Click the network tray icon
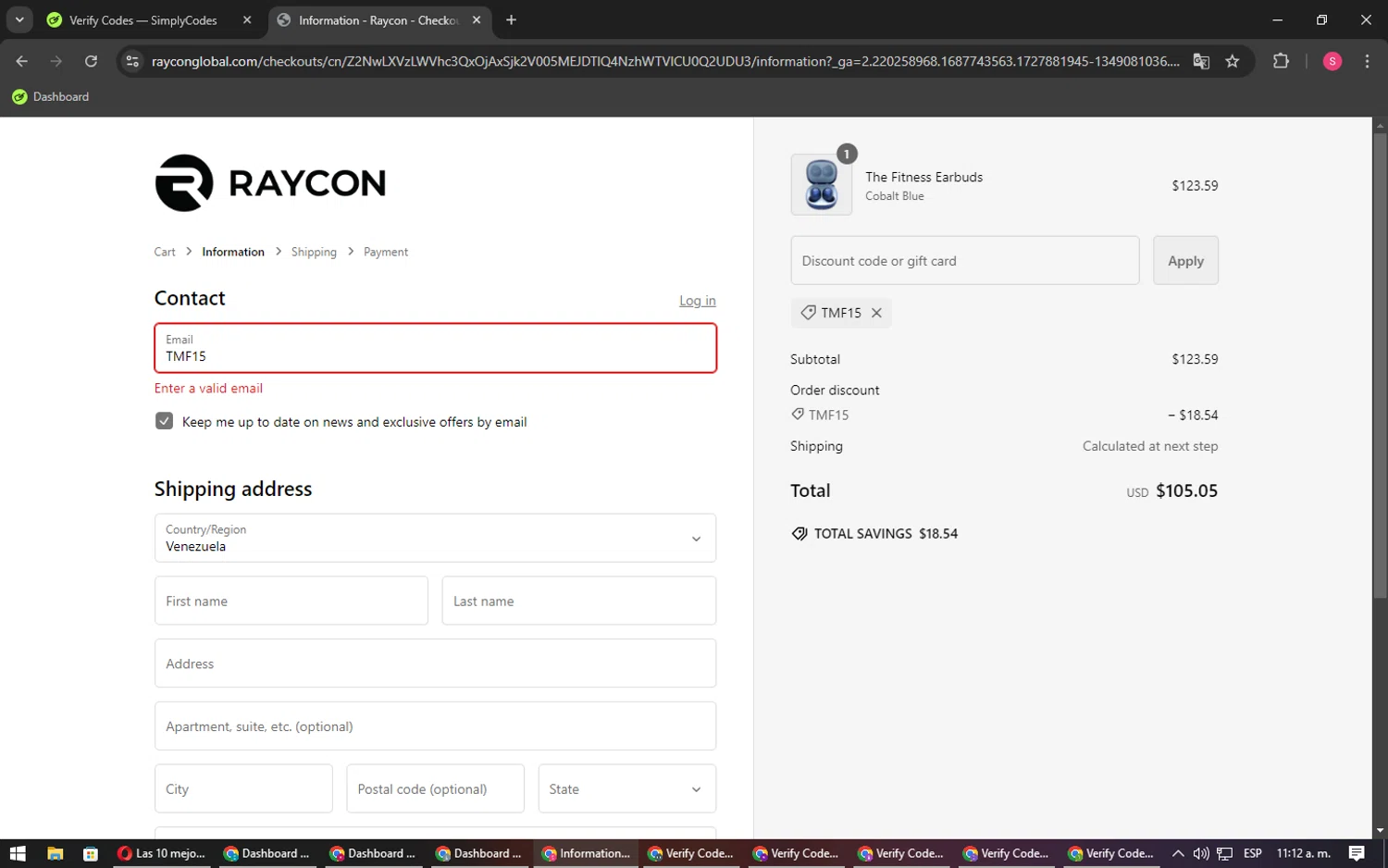 pos(1225,853)
